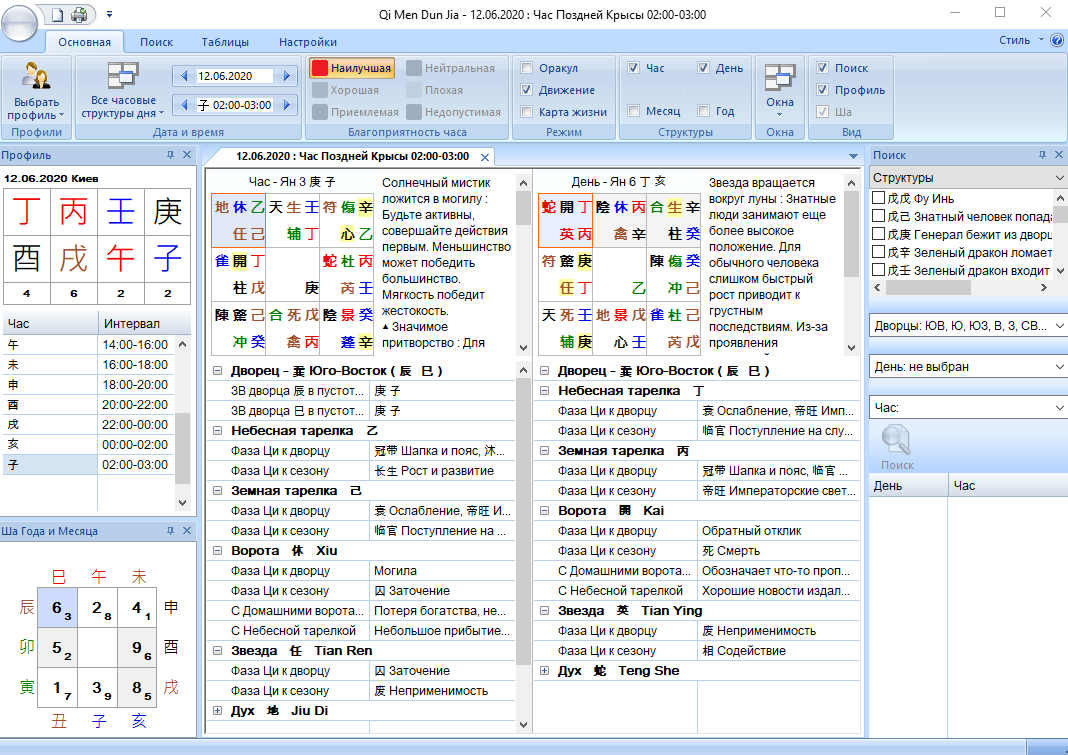
Task: Close the 12.06.2020 Час Поздней Крысы document tab
Action: (x=485, y=157)
